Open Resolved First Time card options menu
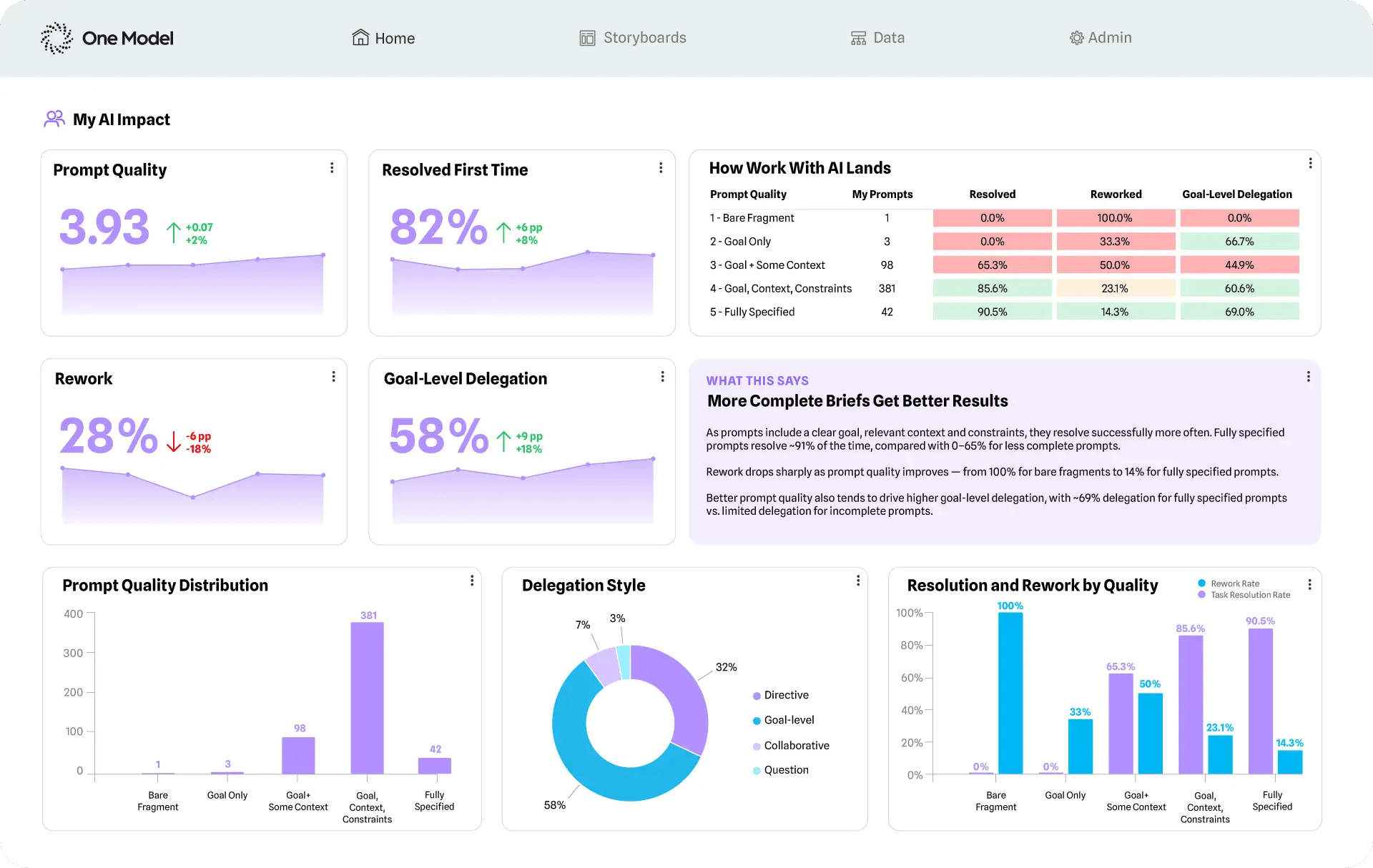1373x868 pixels. coord(661,167)
